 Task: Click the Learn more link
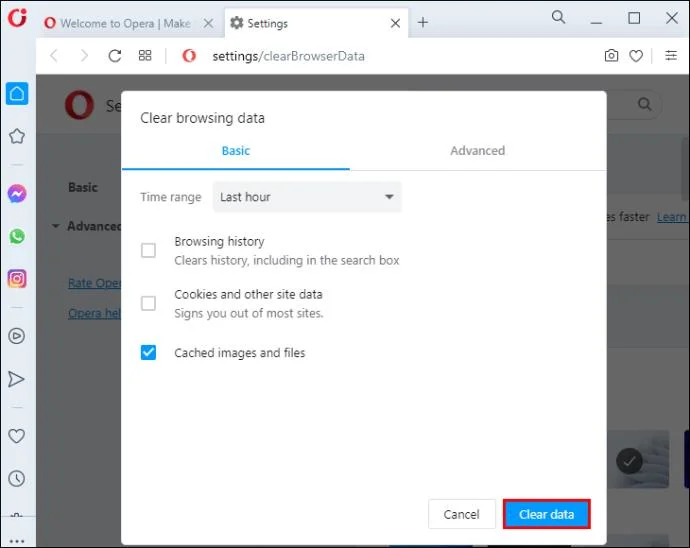click(672, 217)
